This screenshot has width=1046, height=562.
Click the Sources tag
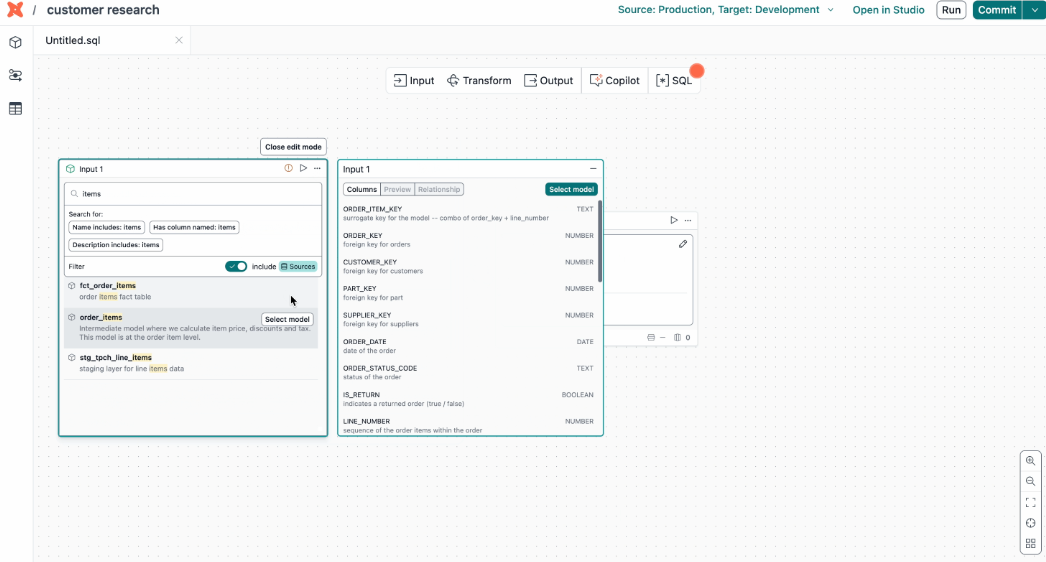point(298,266)
